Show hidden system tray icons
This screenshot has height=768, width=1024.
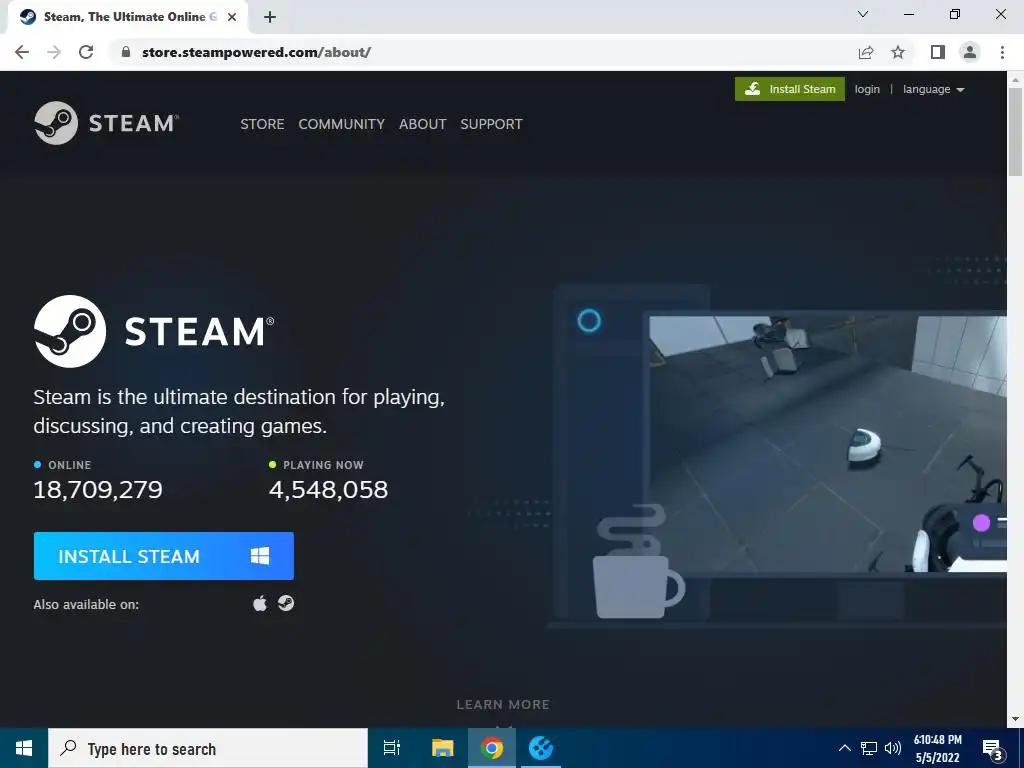point(844,748)
